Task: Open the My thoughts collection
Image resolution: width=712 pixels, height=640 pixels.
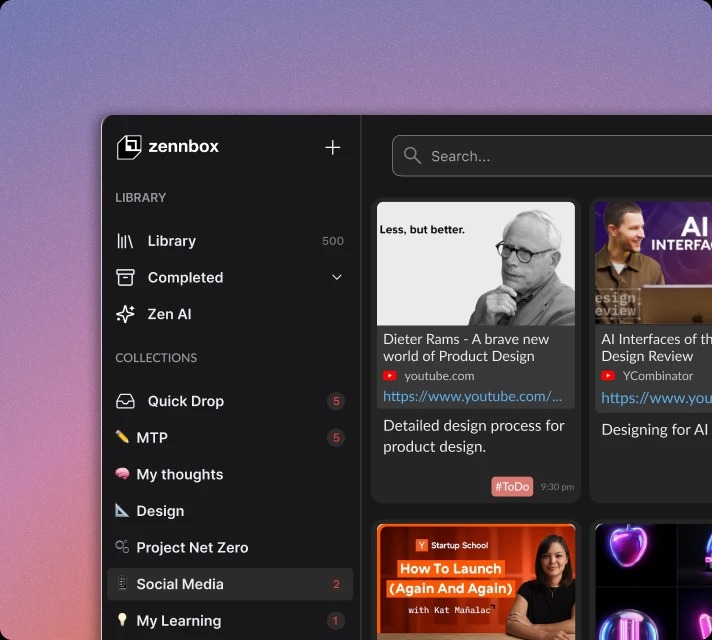Action: (179, 474)
